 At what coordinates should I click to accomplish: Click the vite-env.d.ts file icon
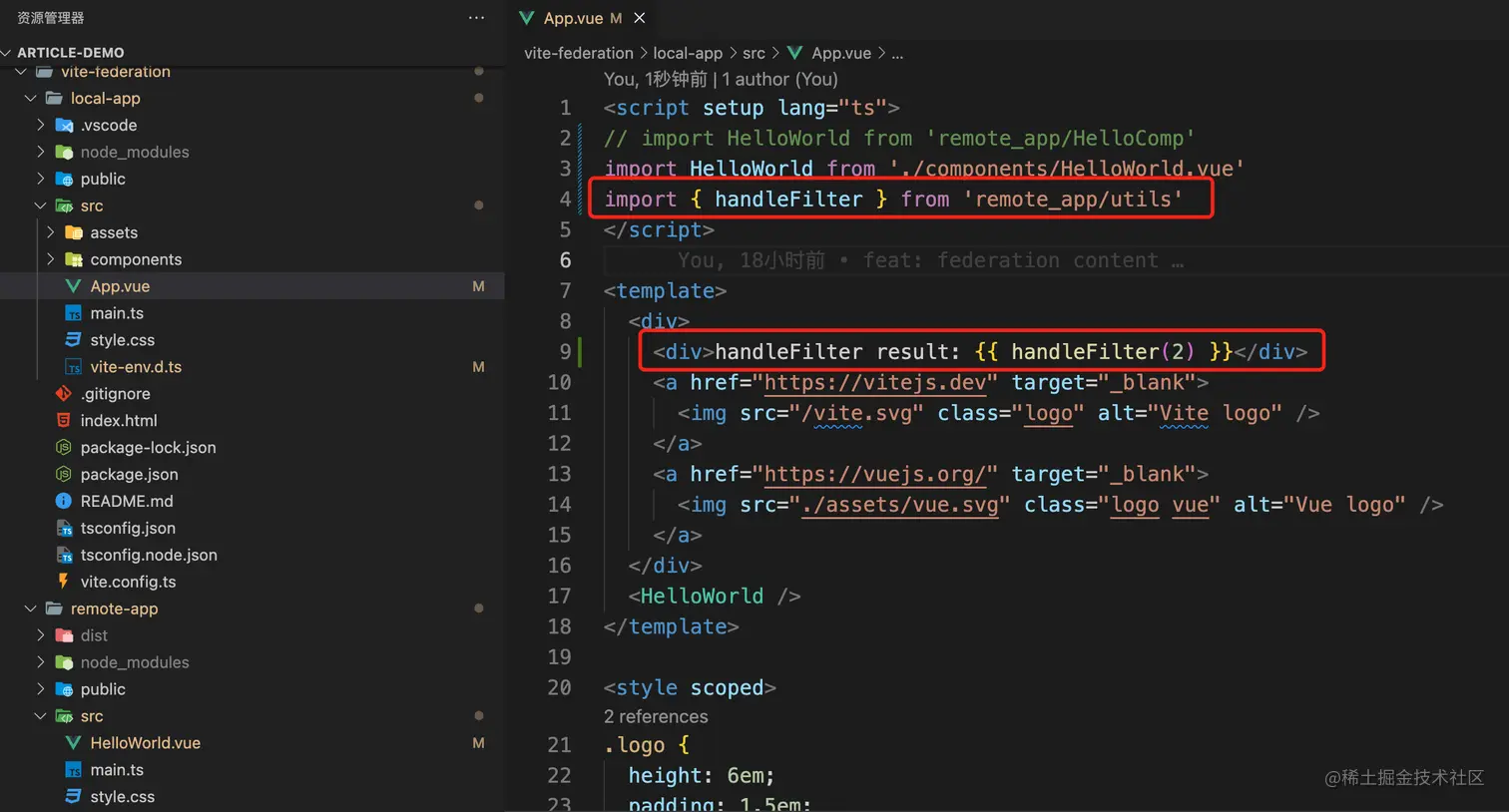tap(73, 367)
